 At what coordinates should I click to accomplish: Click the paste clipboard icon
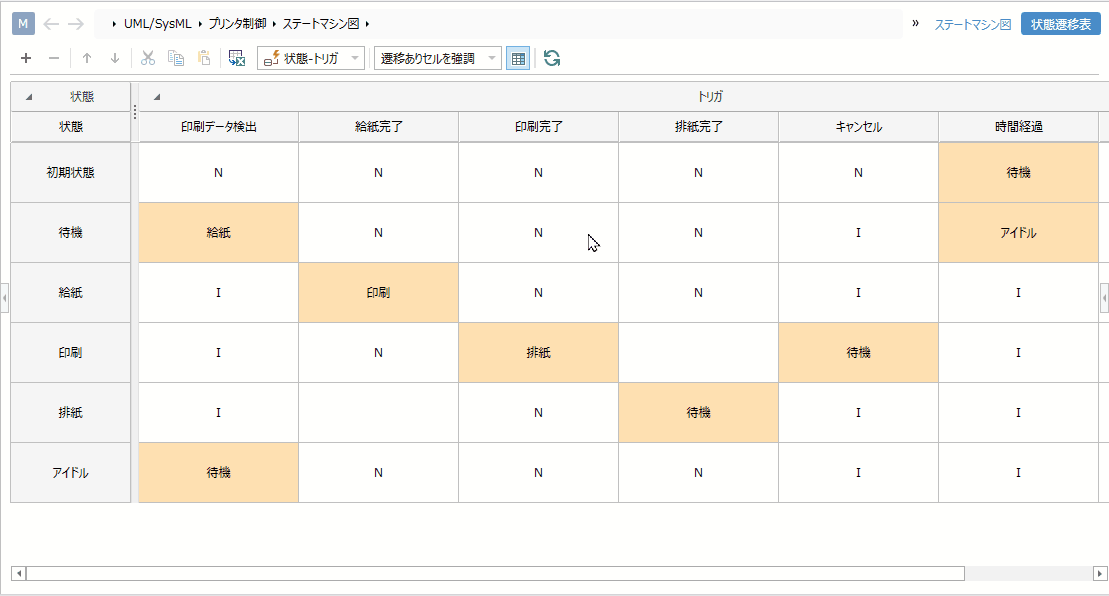pyautogui.click(x=204, y=59)
